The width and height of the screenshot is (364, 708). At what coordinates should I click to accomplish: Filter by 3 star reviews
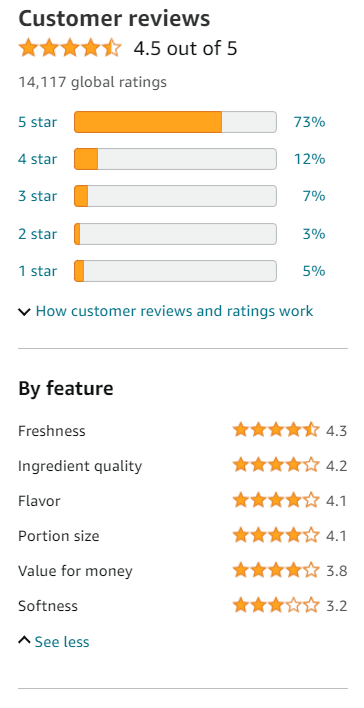click(x=37, y=196)
